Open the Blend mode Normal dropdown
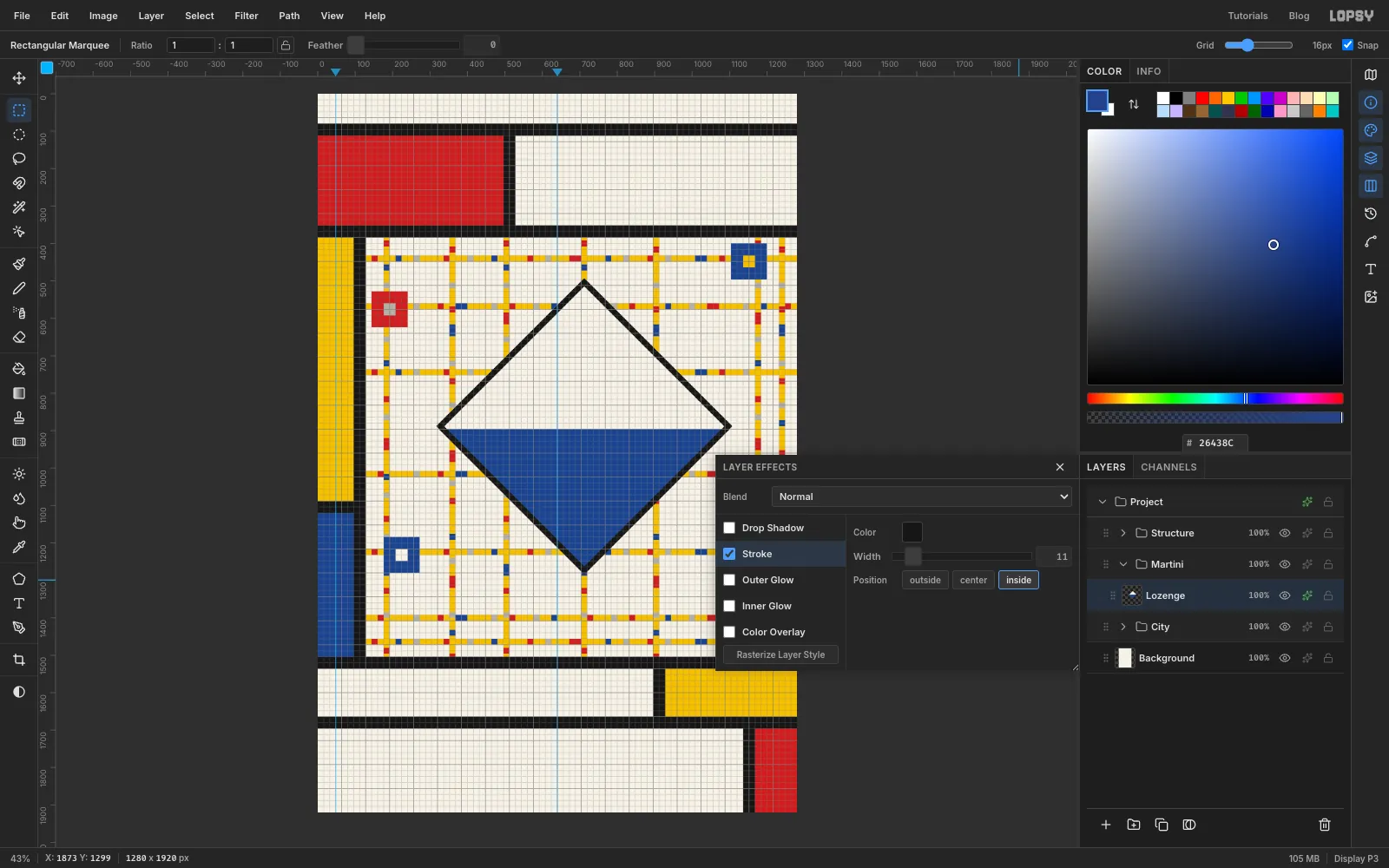Viewport: 1389px width, 868px height. [x=922, y=496]
